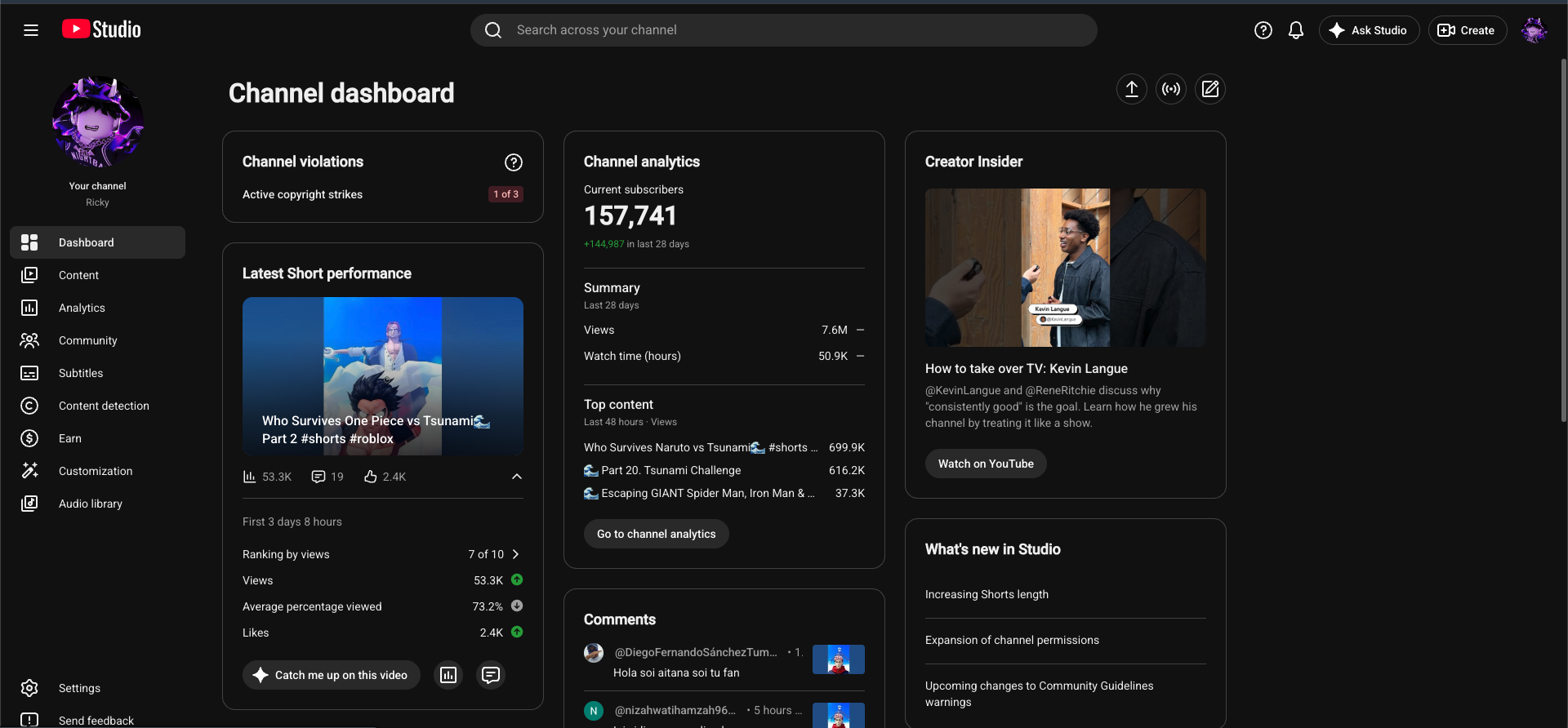Click the channel search field
This screenshot has width=1568, height=728.
pyautogui.click(x=784, y=30)
